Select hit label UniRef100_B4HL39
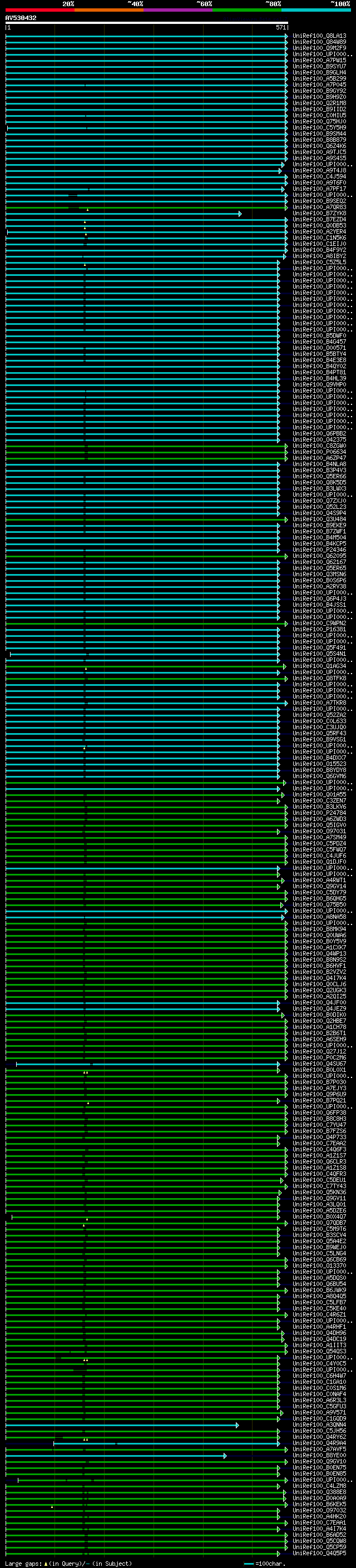Screen dimensions: 356x1568 tap(319, 378)
